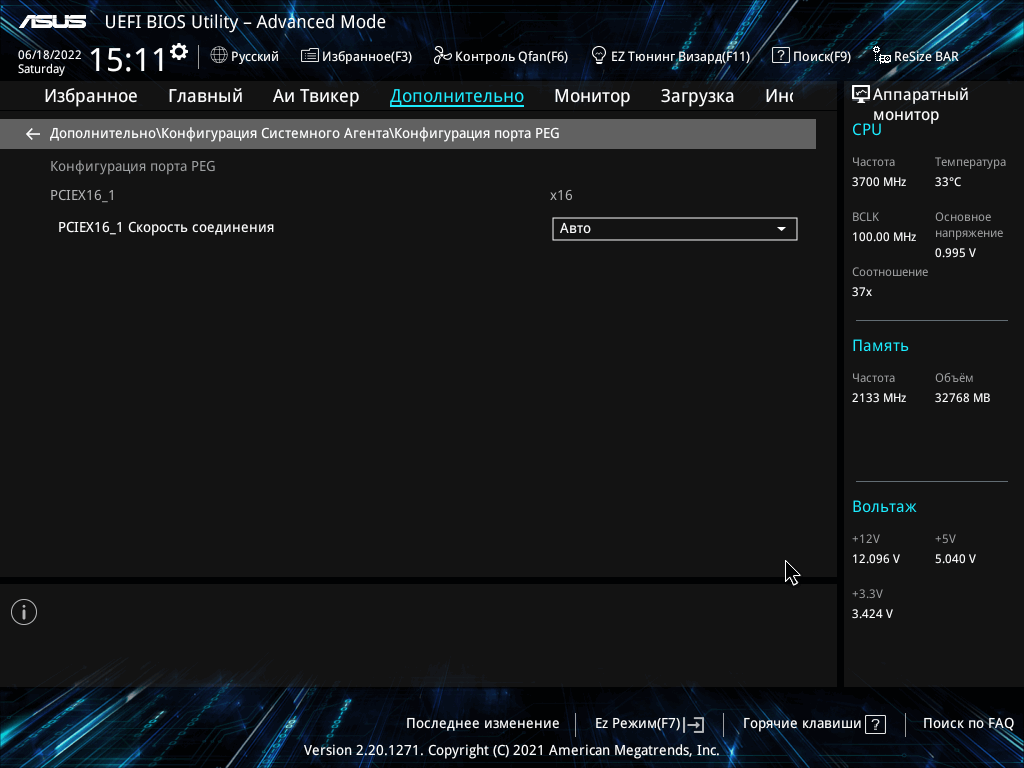Screen dimensions: 1024x768
Task: Switch to the Избранное tab
Action: 91,96
